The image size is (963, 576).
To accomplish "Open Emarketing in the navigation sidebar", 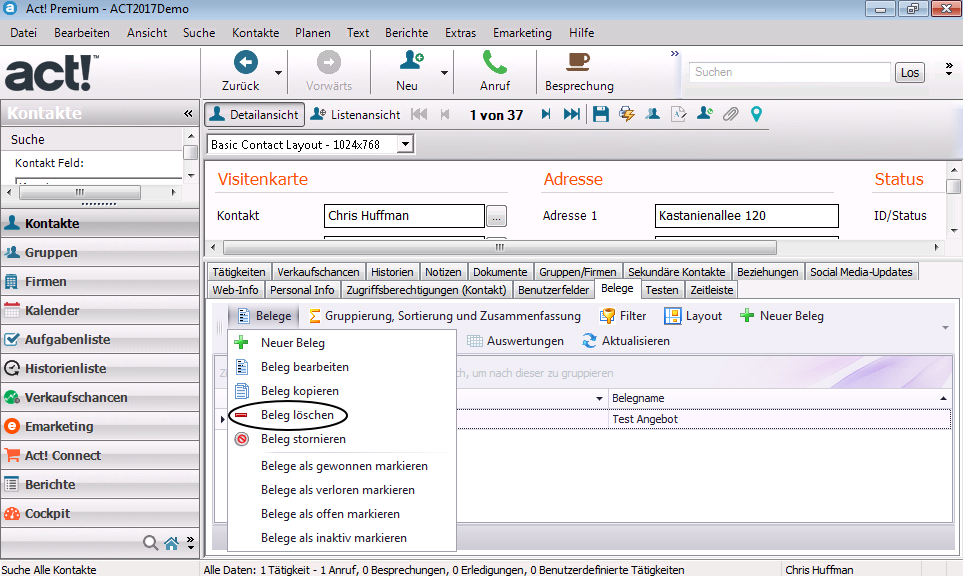I will point(100,426).
